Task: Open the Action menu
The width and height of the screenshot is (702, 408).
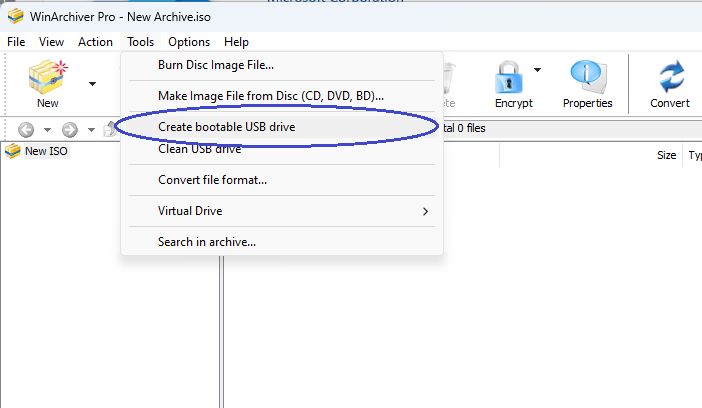Action: click(95, 42)
